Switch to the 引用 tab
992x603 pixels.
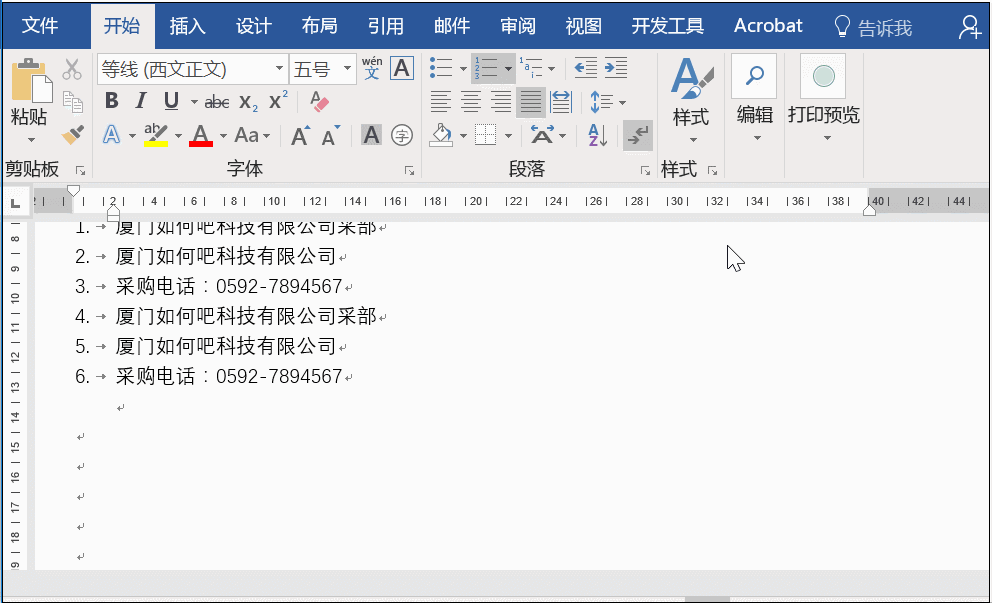pos(385,27)
